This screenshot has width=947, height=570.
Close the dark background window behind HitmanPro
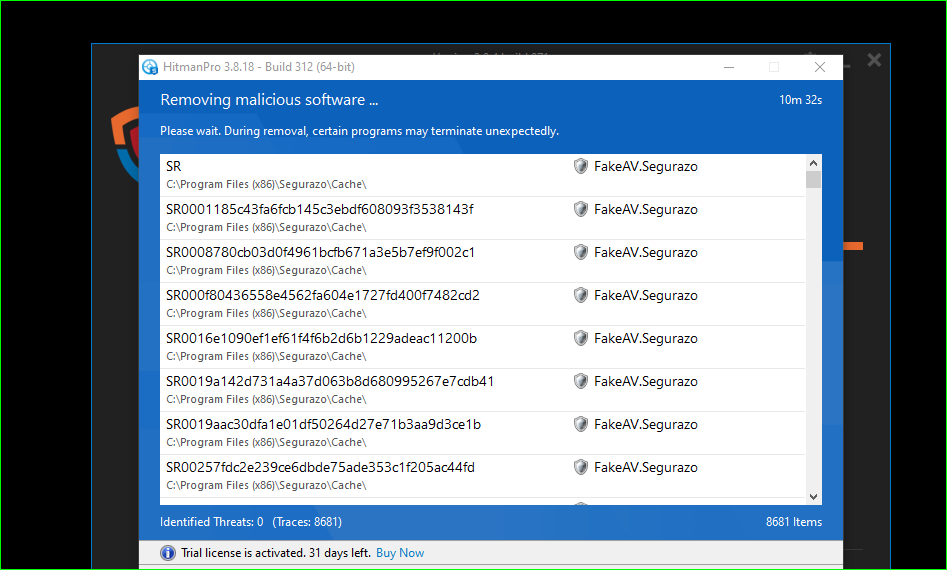pos(874,60)
